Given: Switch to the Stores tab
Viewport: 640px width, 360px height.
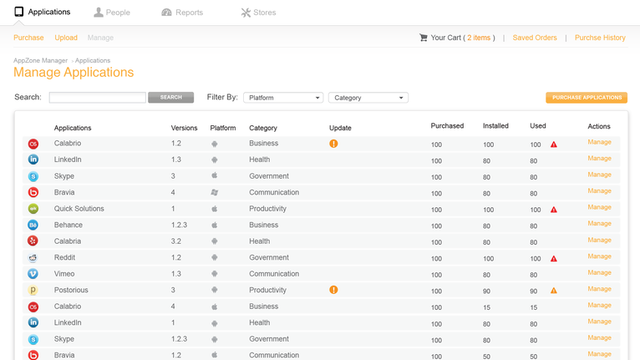Looking at the screenshot, I should pos(258,13).
